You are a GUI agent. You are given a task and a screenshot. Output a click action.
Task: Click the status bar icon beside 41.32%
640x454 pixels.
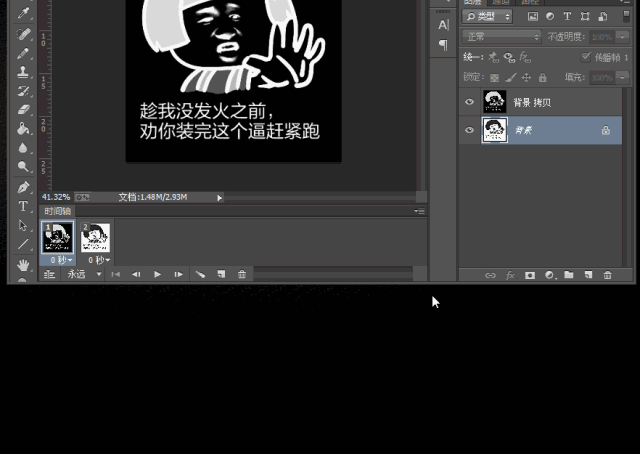pos(82,197)
